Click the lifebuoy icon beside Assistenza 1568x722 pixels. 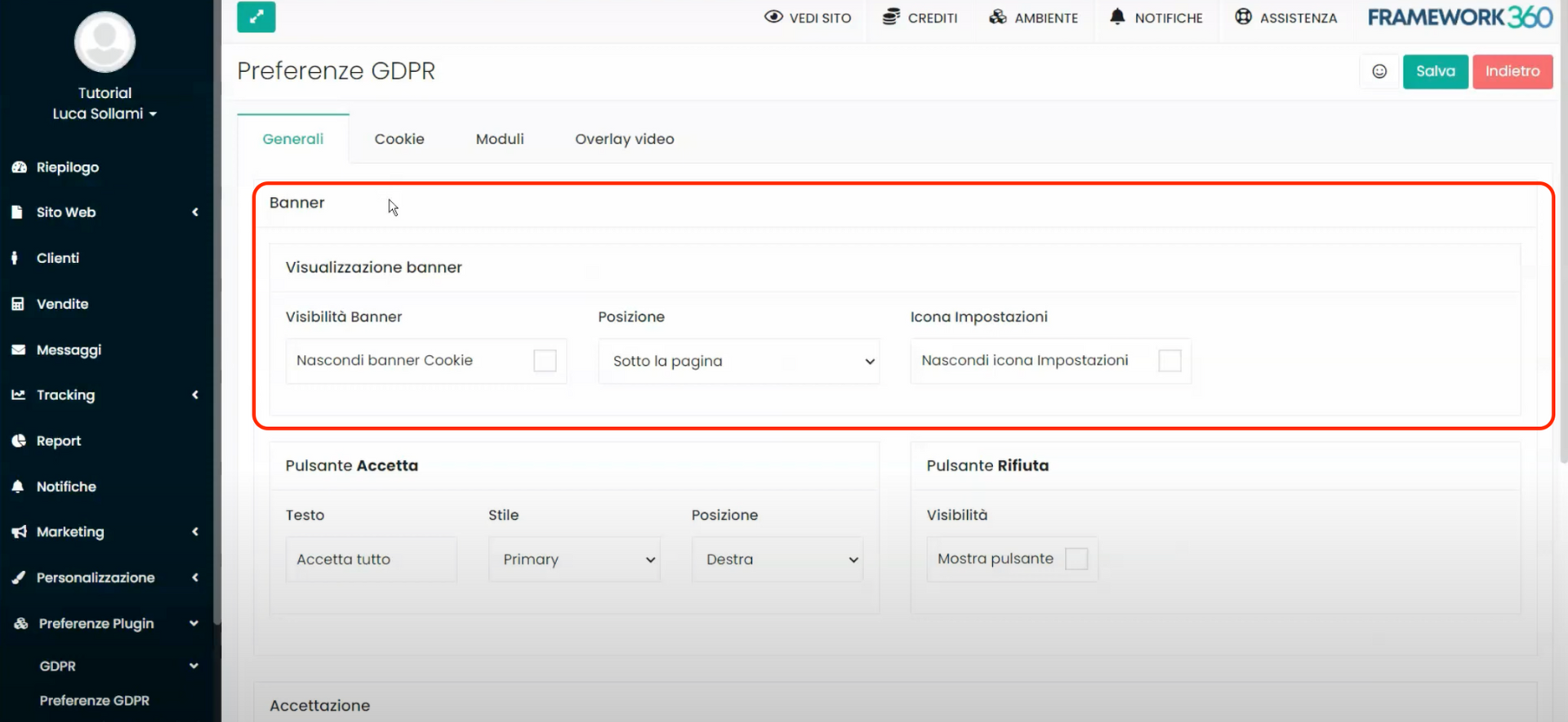click(1243, 17)
